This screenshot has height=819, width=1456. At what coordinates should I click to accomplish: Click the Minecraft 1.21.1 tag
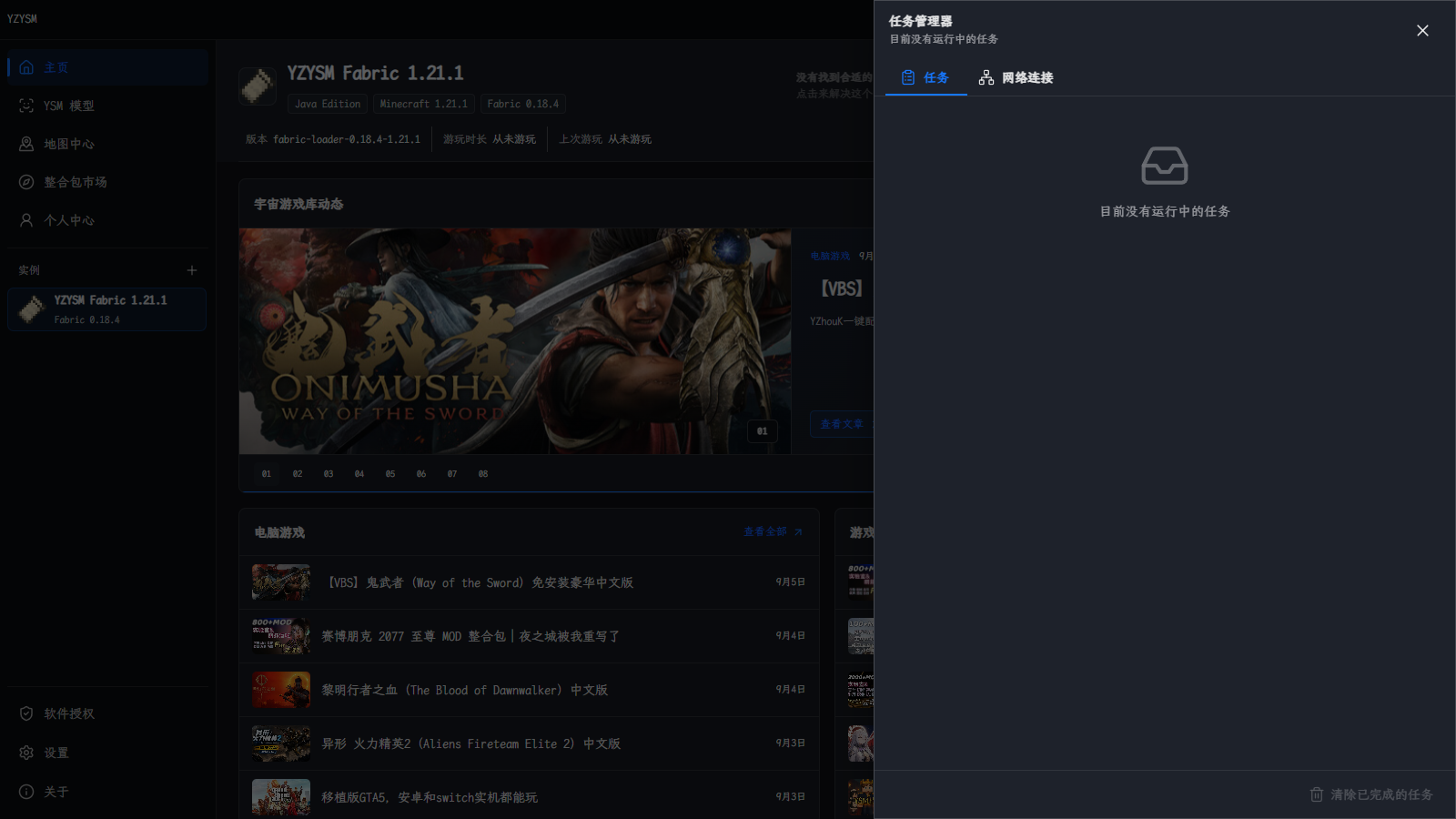point(424,104)
